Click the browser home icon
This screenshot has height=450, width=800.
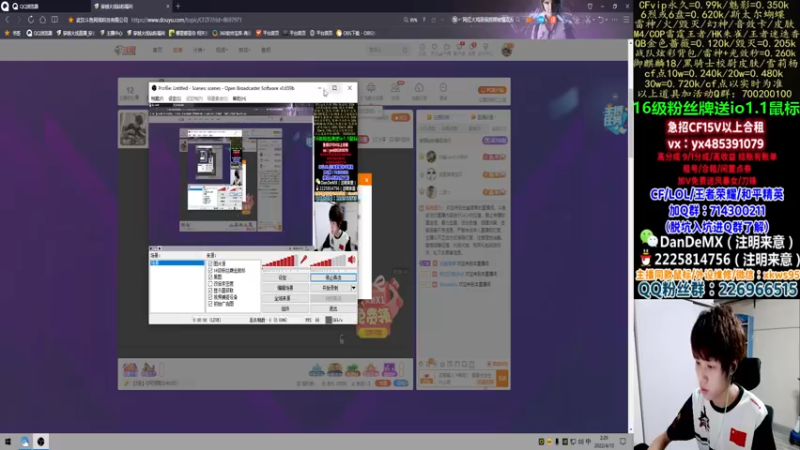(42, 20)
